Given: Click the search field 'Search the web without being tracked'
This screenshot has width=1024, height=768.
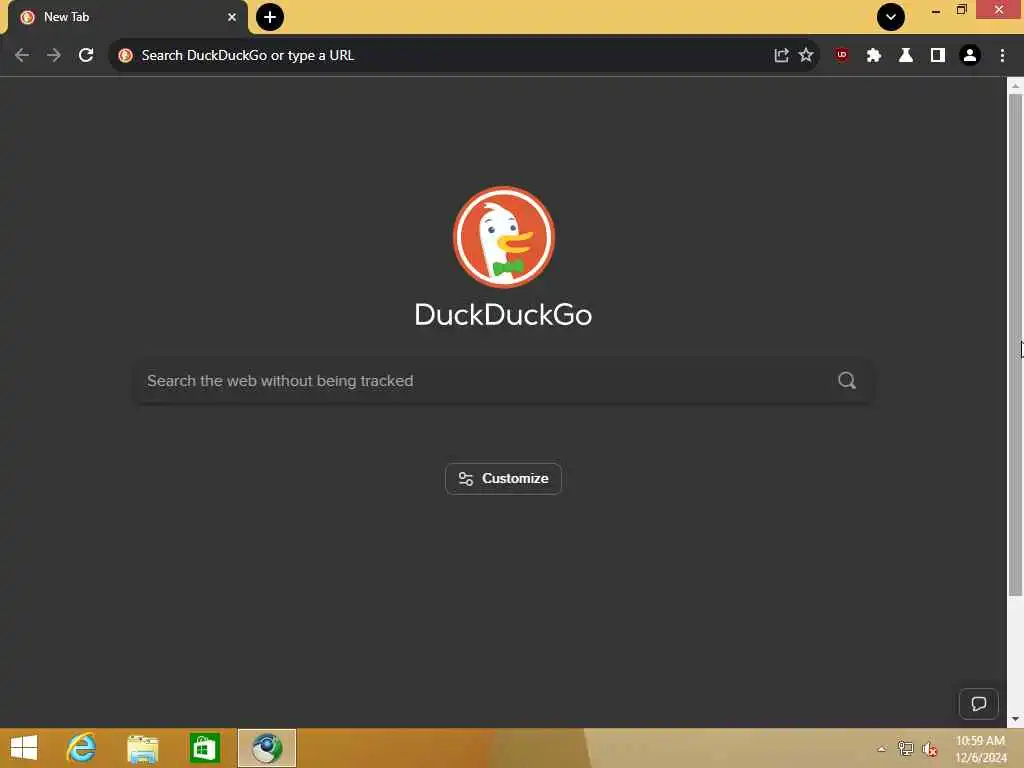Looking at the screenshot, I should 503,381.
